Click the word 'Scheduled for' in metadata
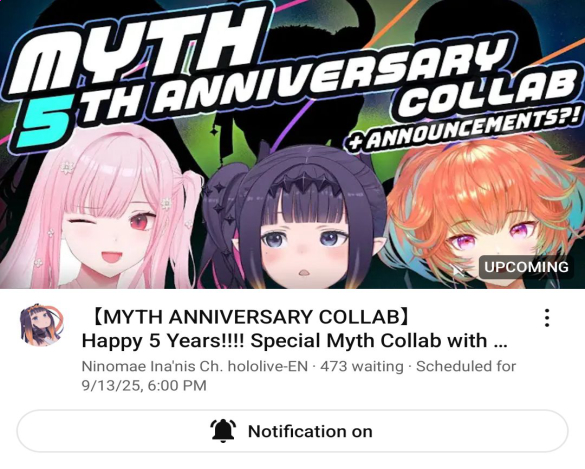Image resolution: width=585 pixels, height=469 pixels. [x=466, y=366]
